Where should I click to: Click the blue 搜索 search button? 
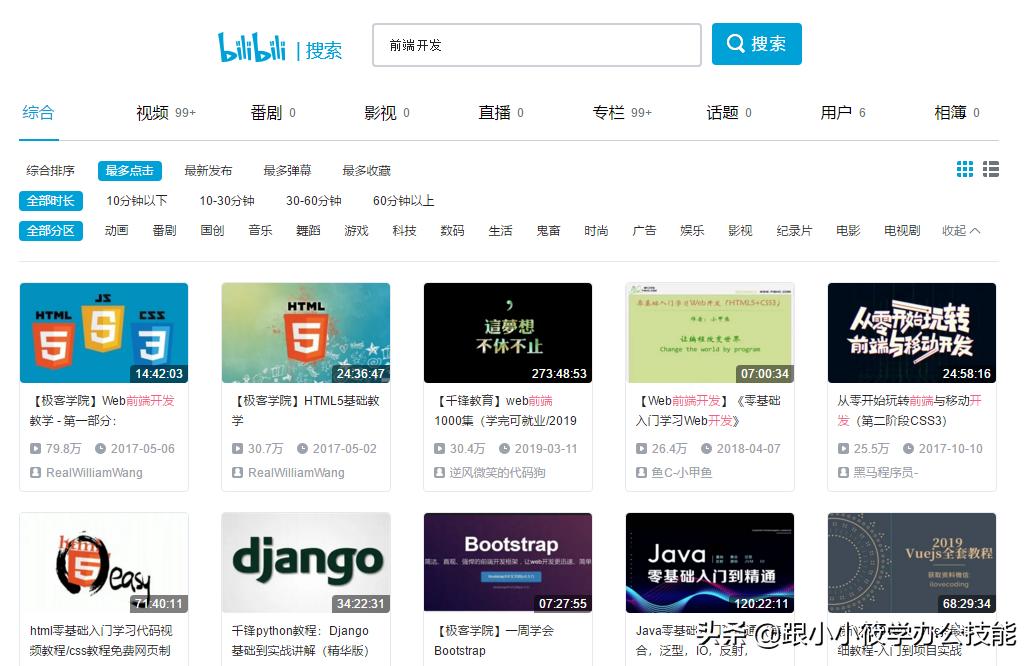(x=757, y=44)
